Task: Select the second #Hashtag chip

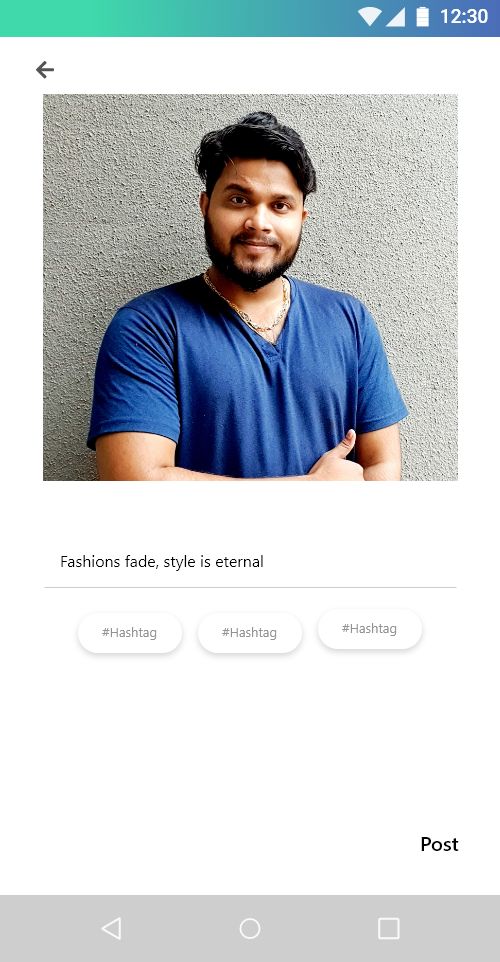Action: coord(250,633)
